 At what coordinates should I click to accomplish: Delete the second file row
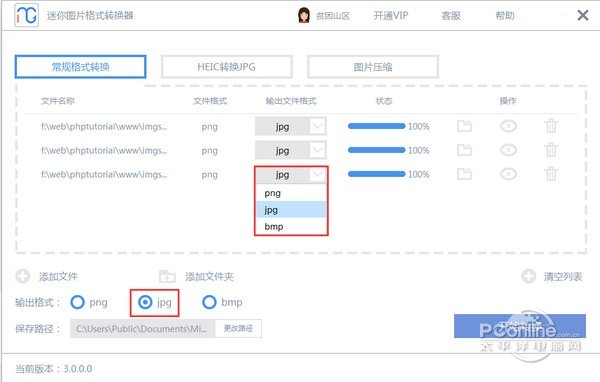(551, 150)
